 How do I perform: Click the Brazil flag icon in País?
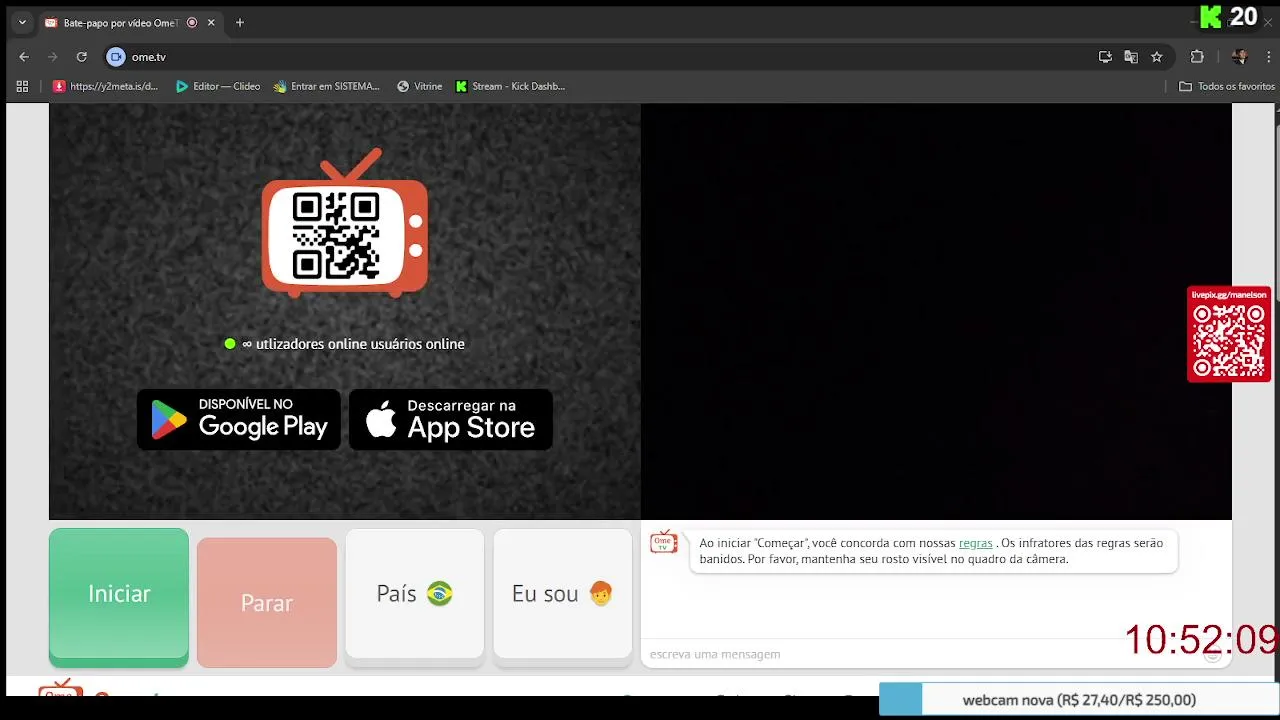click(439, 594)
